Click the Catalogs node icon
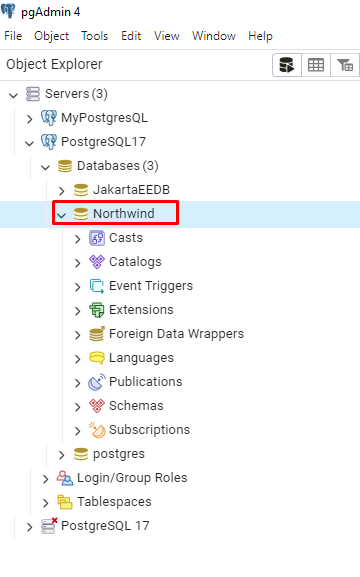The image size is (360, 577). [x=97, y=262]
